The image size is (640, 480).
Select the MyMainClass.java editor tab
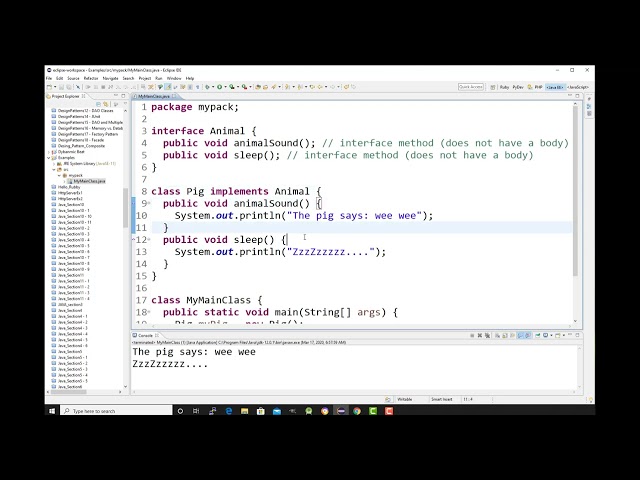(153, 96)
